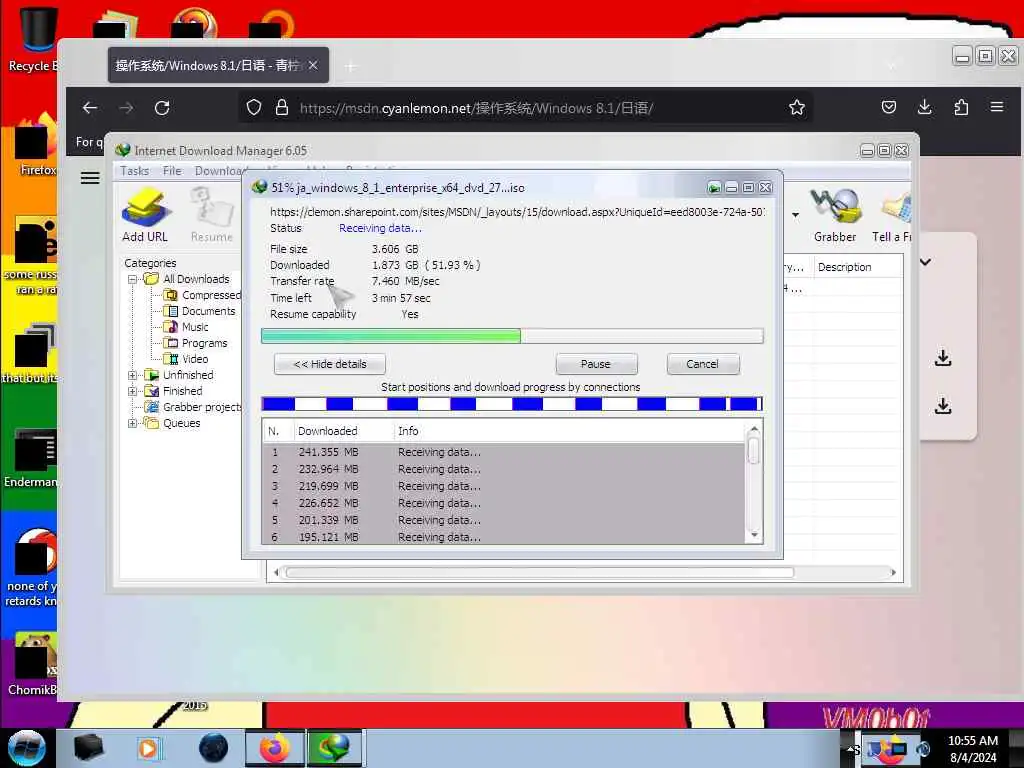
Task: Open media player taskbar icon
Action: point(148,748)
